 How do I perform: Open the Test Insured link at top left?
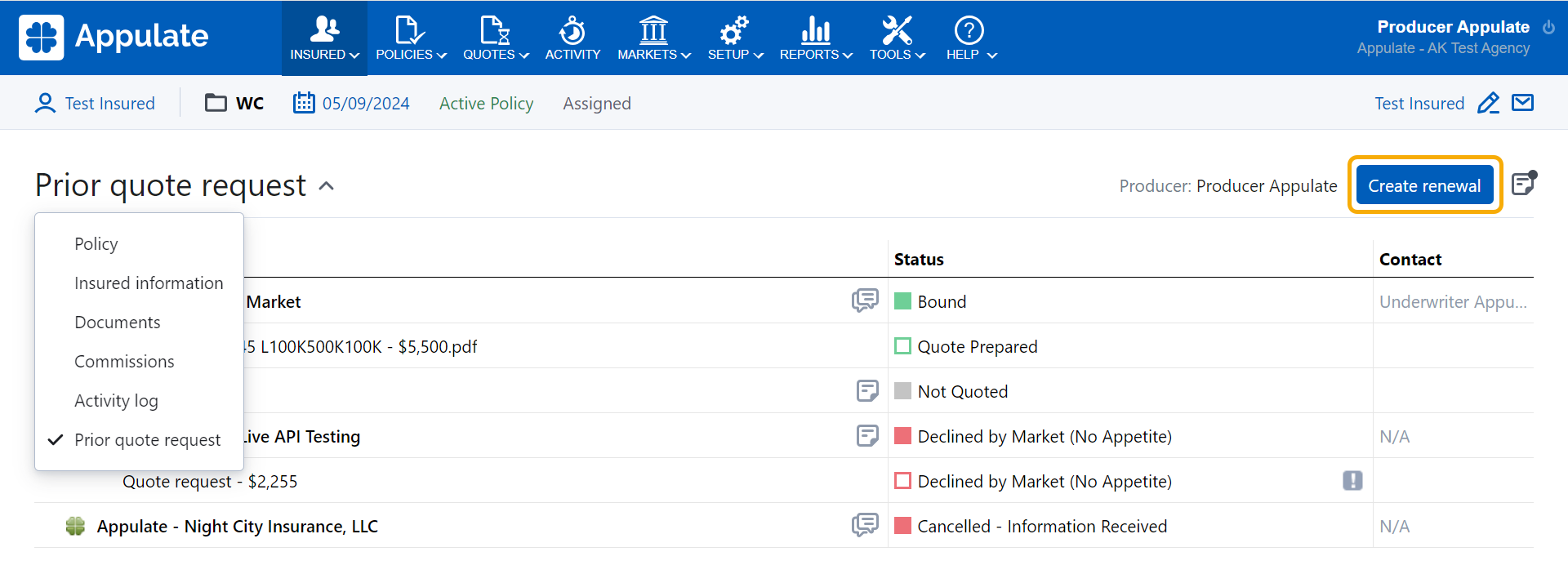click(96, 104)
